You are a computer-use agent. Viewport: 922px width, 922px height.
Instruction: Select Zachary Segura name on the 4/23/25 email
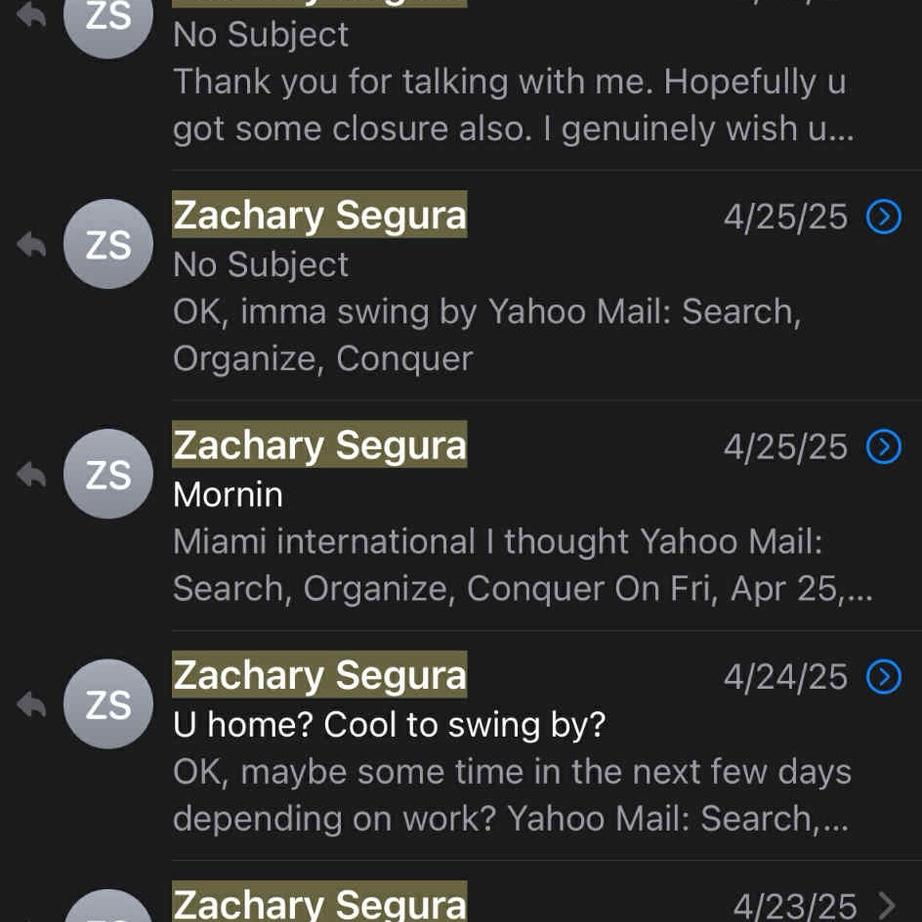point(319,904)
